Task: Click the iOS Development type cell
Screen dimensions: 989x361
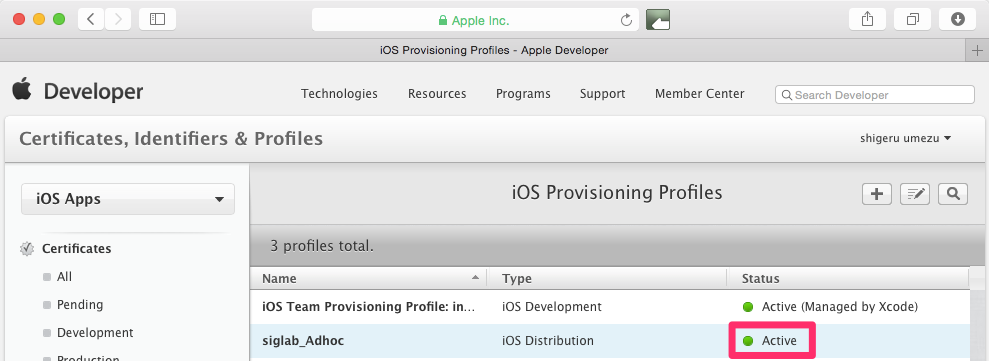Action: (x=552, y=307)
